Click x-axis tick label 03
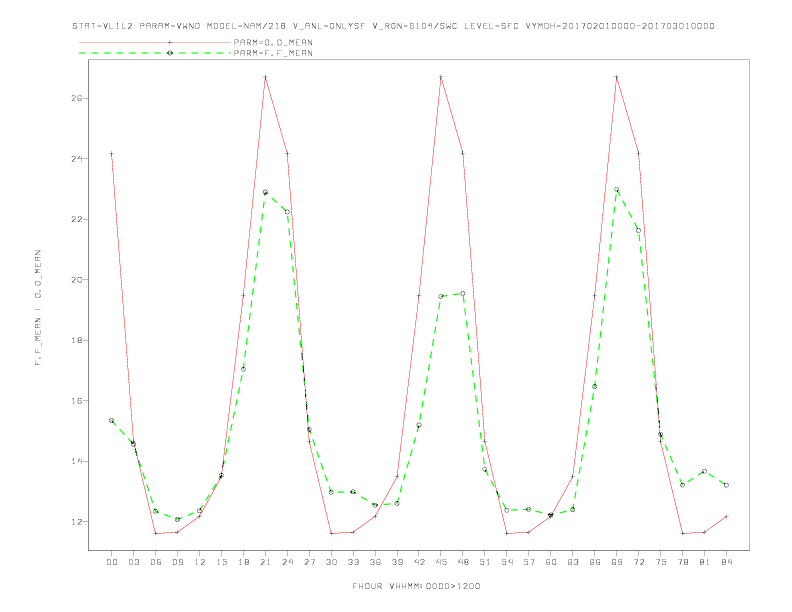Screen dimensions: 792x612 point(133,562)
